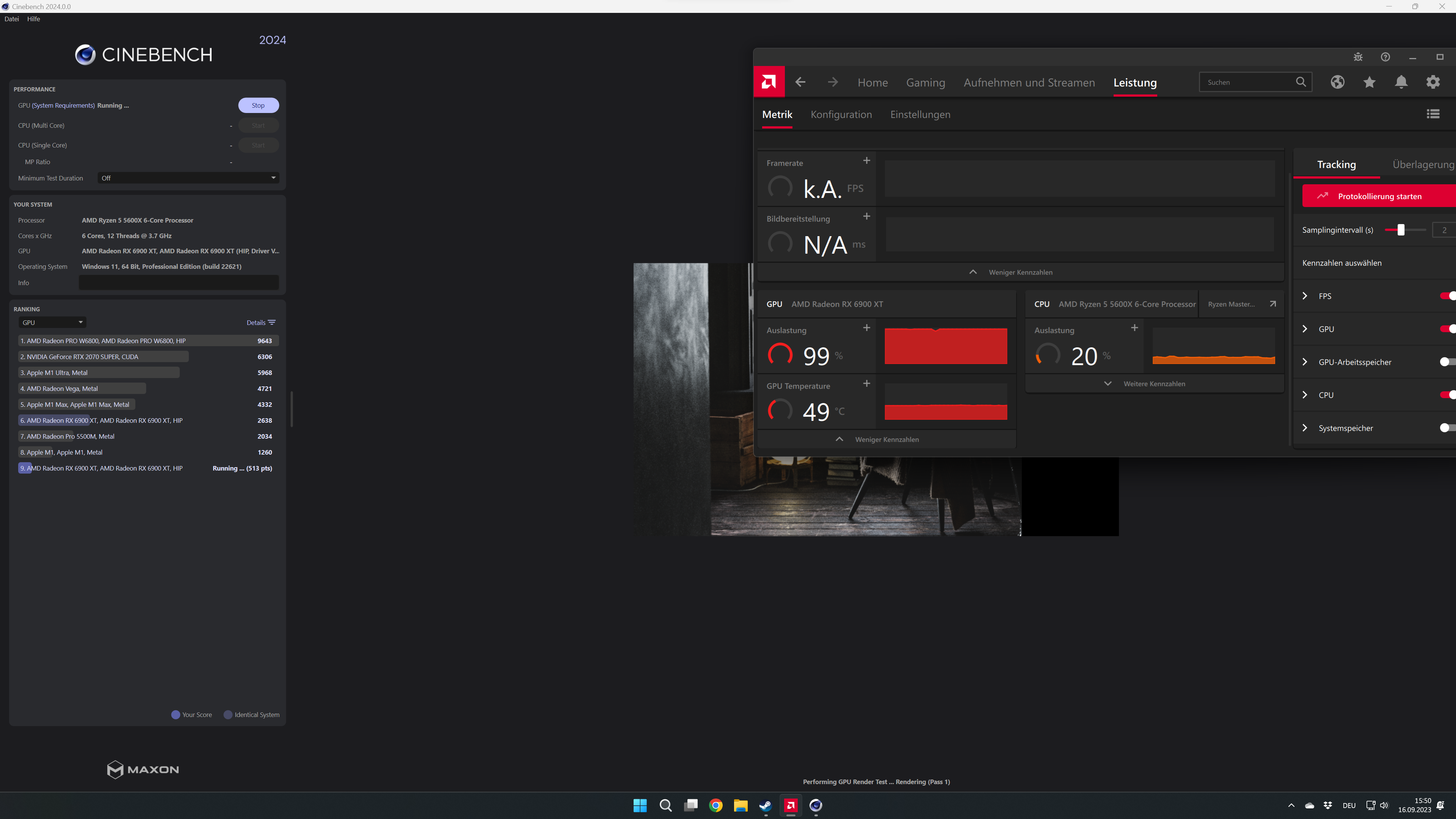Viewport: 1456px width, 819px height.
Task: Toggle the Systemspeicher tracking switch
Action: 1448,428
